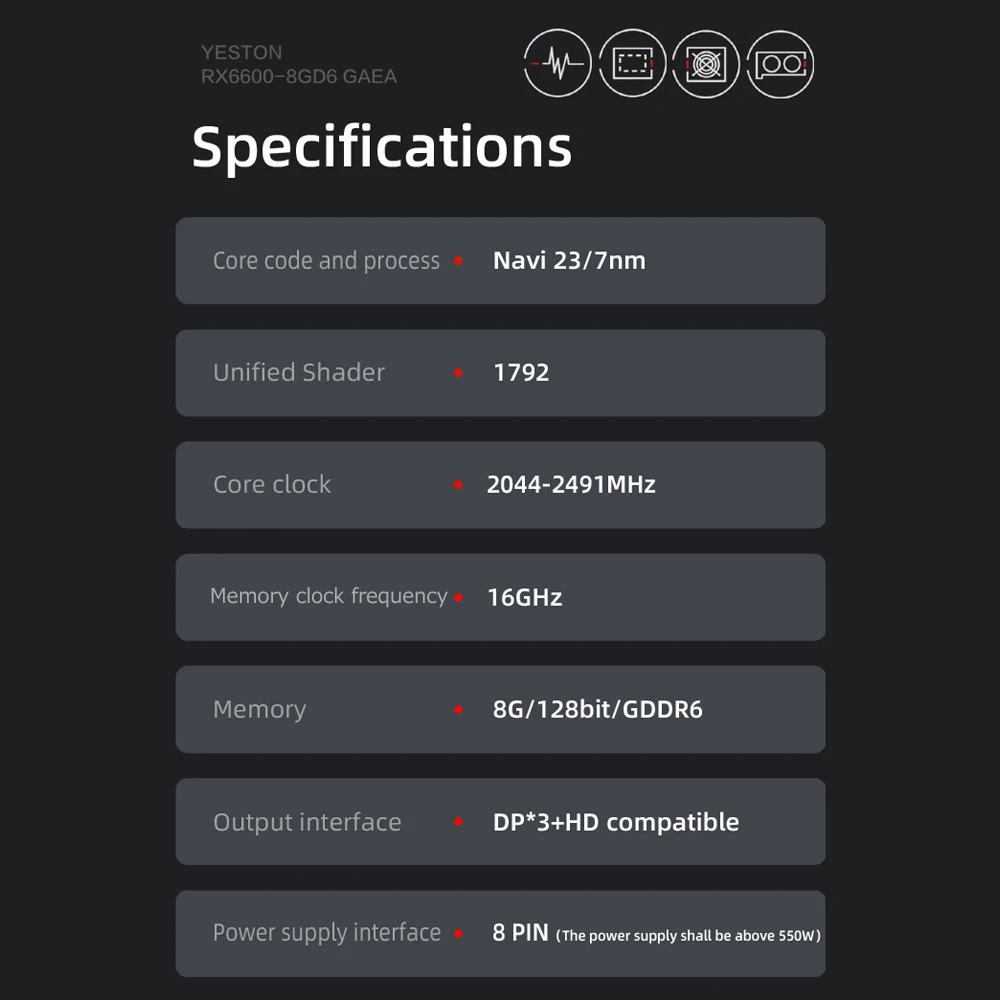1000x1000 pixels.
Task: Select the 8 PIN power interface value
Action: (520, 932)
